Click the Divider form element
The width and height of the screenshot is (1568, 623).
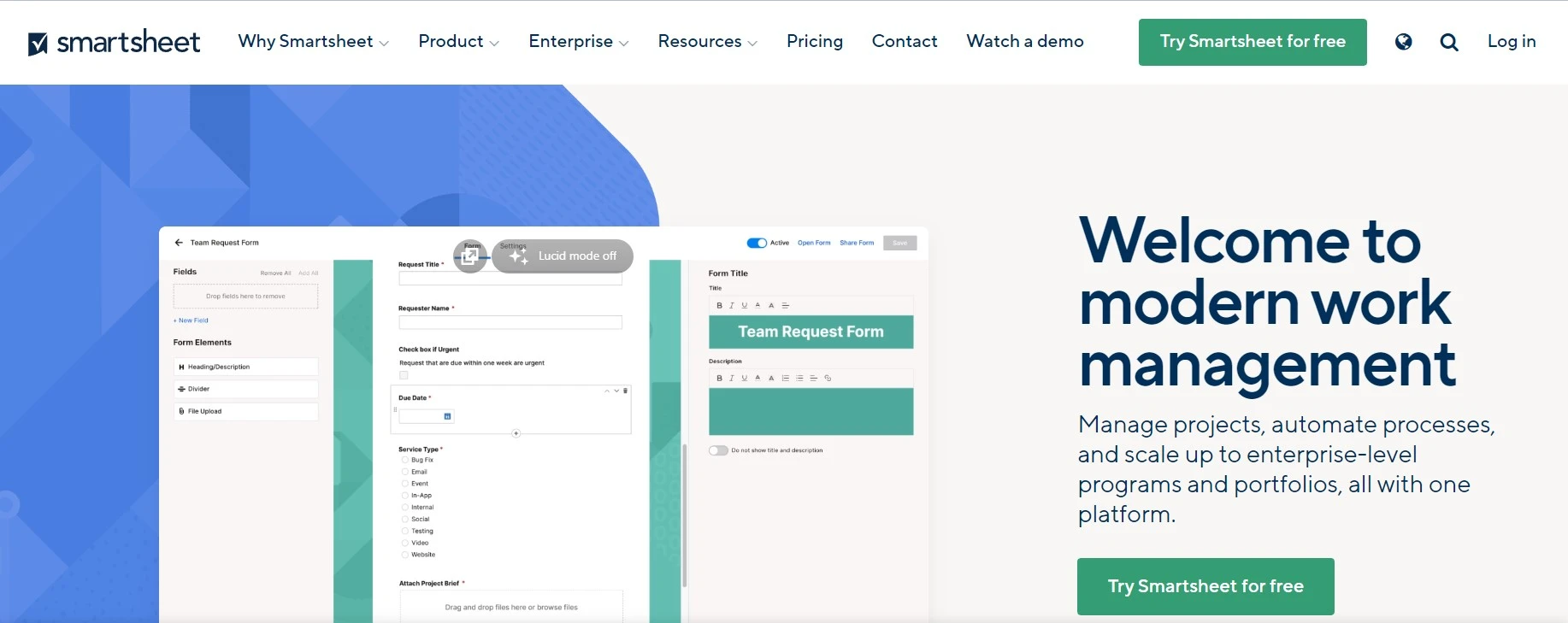246,389
